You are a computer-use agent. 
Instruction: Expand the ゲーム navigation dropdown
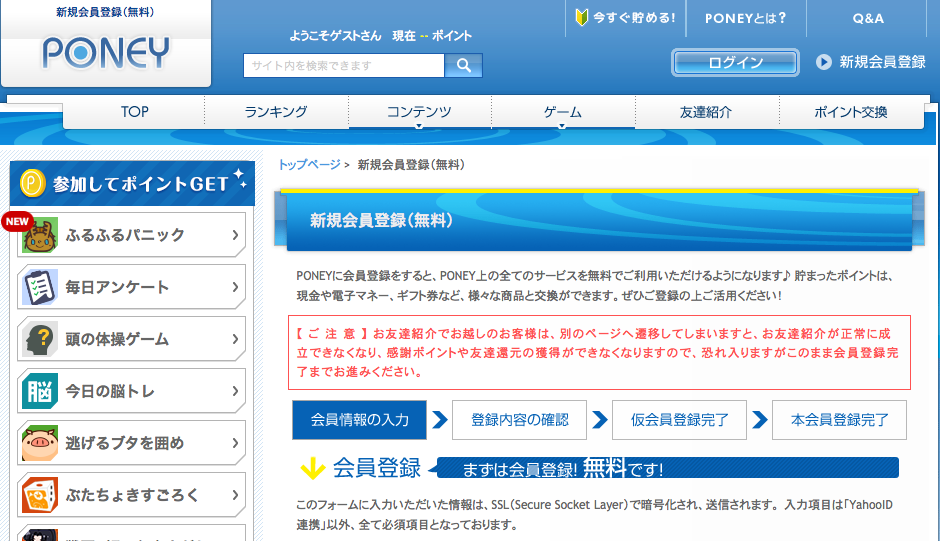(x=563, y=113)
